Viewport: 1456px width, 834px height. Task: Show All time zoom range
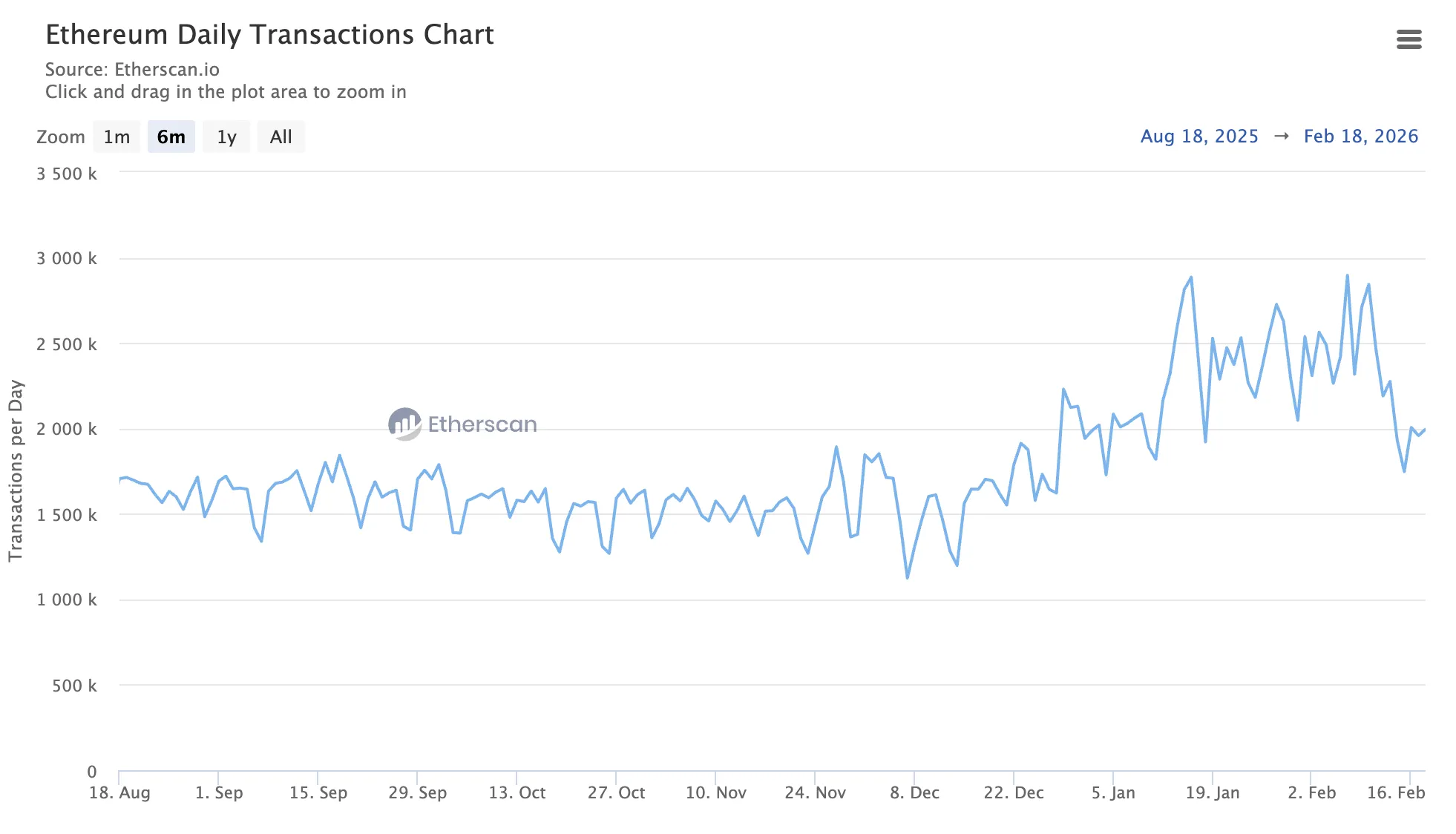click(281, 137)
